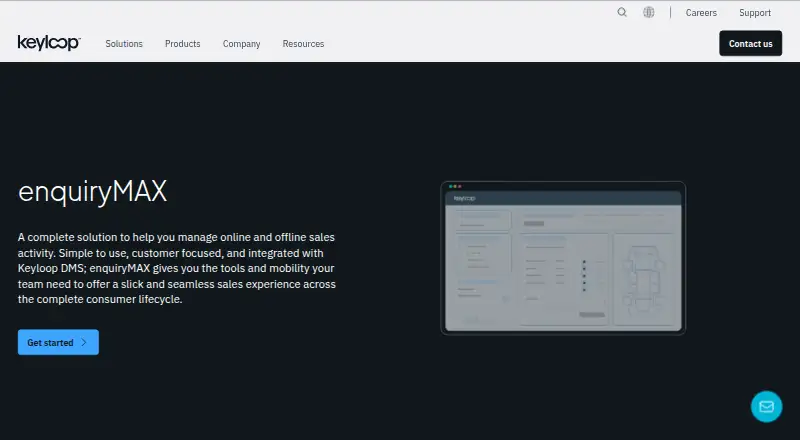Open the search magnifier icon
The image size is (800, 440).
[621, 12]
